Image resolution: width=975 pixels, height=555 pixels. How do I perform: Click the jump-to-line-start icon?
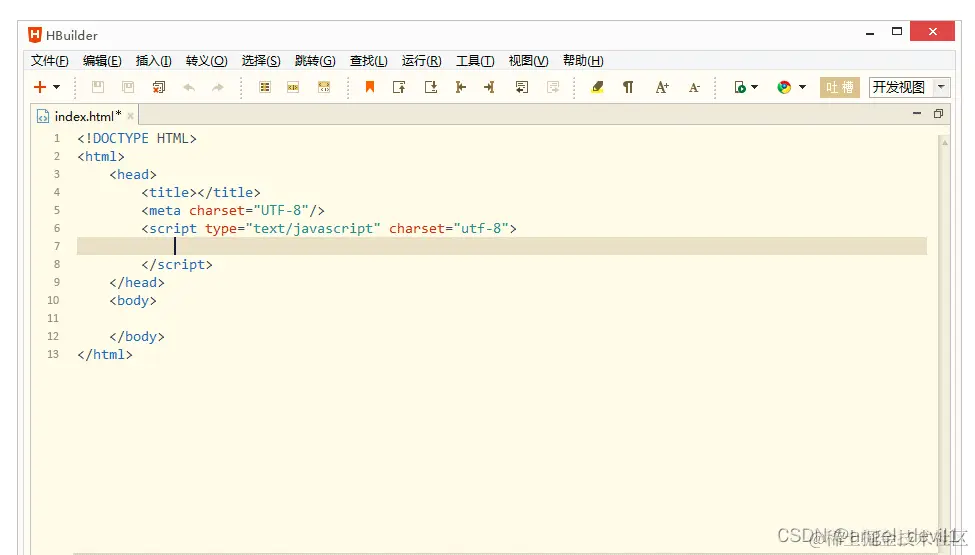[x=461, y=87]
